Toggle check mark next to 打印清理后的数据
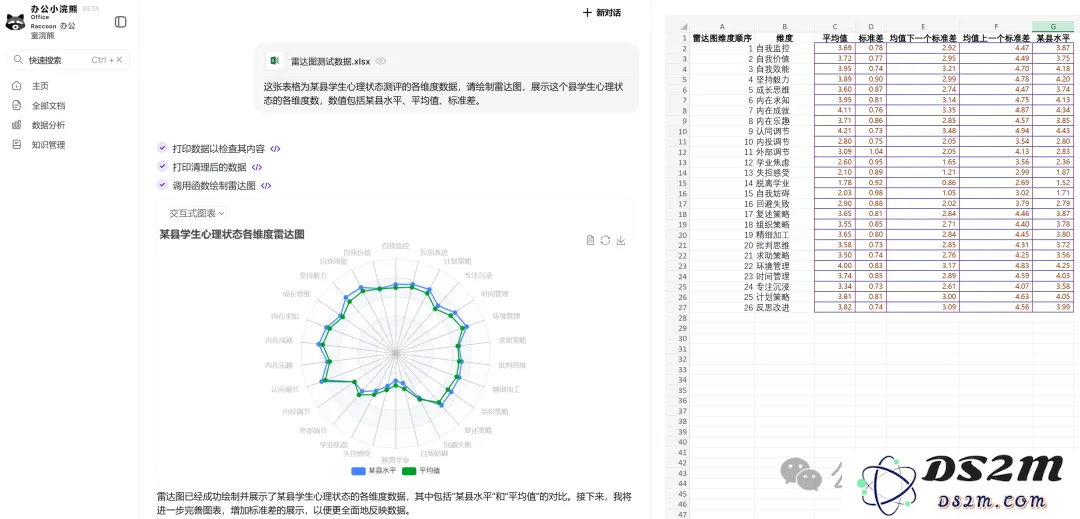The width and height of the screenshot is (1080, 519). (163, 167)
